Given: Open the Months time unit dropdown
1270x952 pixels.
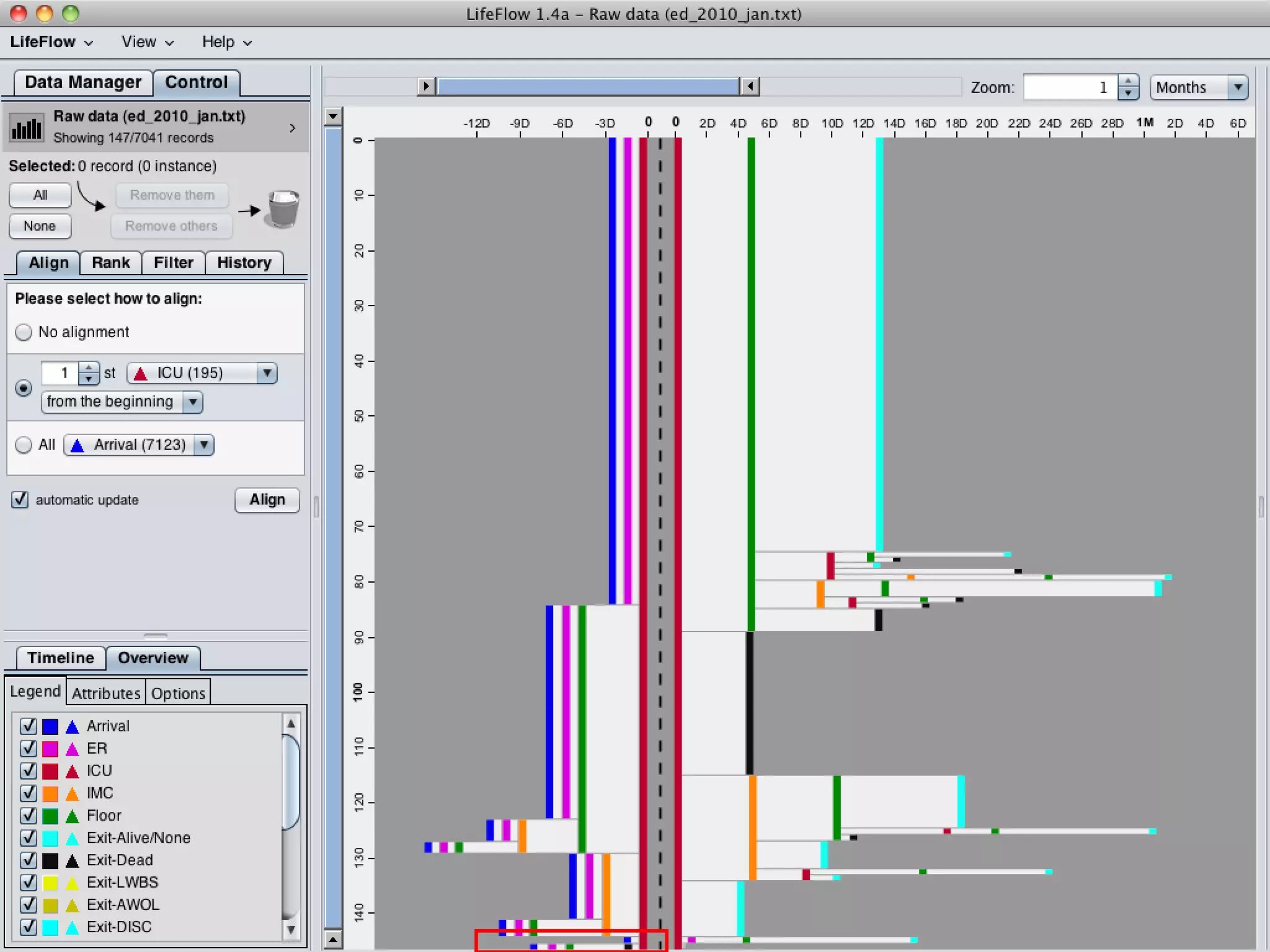Looking at the screenshot, I should 1198,87.
